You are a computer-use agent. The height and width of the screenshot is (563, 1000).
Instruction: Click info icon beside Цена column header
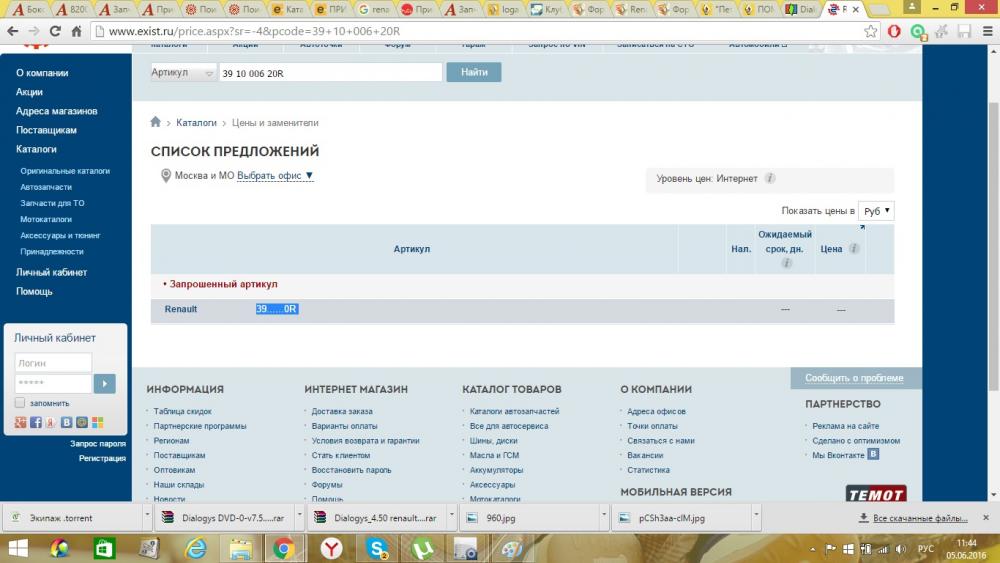[x=854, y=249]
